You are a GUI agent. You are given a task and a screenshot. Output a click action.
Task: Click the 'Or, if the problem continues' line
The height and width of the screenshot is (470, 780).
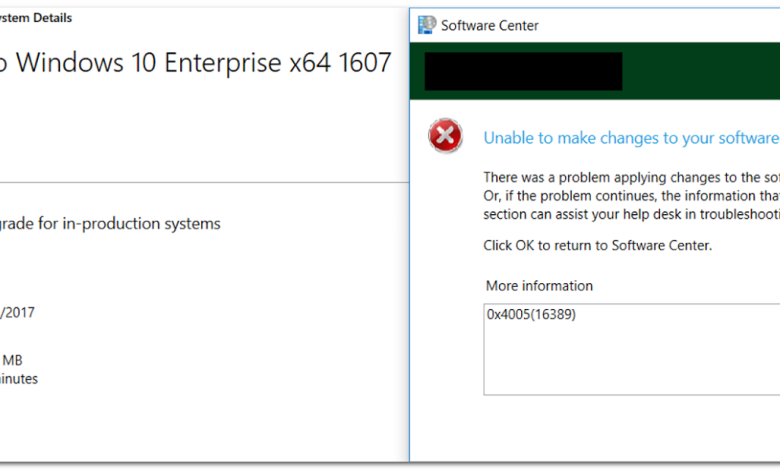[x=630, y=195]
